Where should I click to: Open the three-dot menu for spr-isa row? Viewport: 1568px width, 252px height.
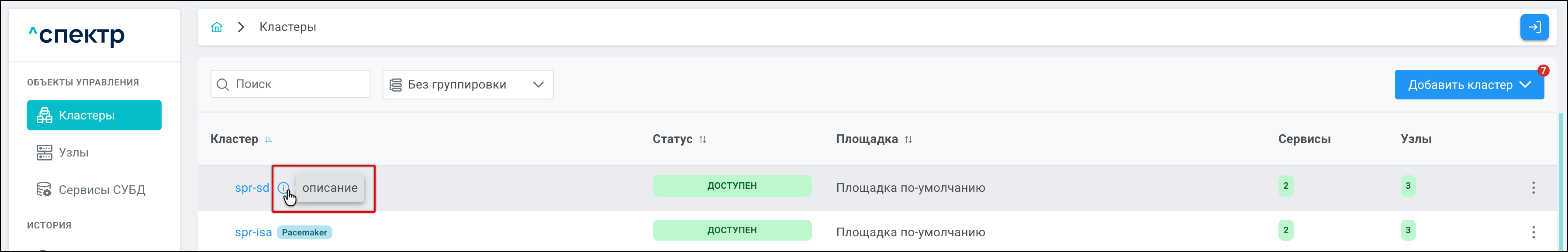tap(1533, 232)
